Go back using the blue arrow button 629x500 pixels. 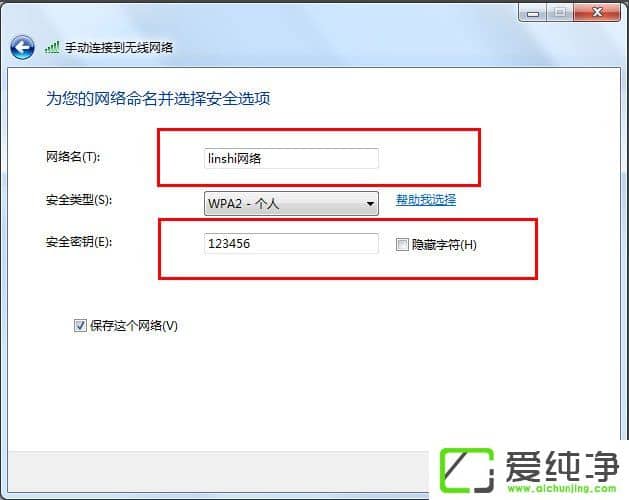pyautogui.click(x=22, y=48)
